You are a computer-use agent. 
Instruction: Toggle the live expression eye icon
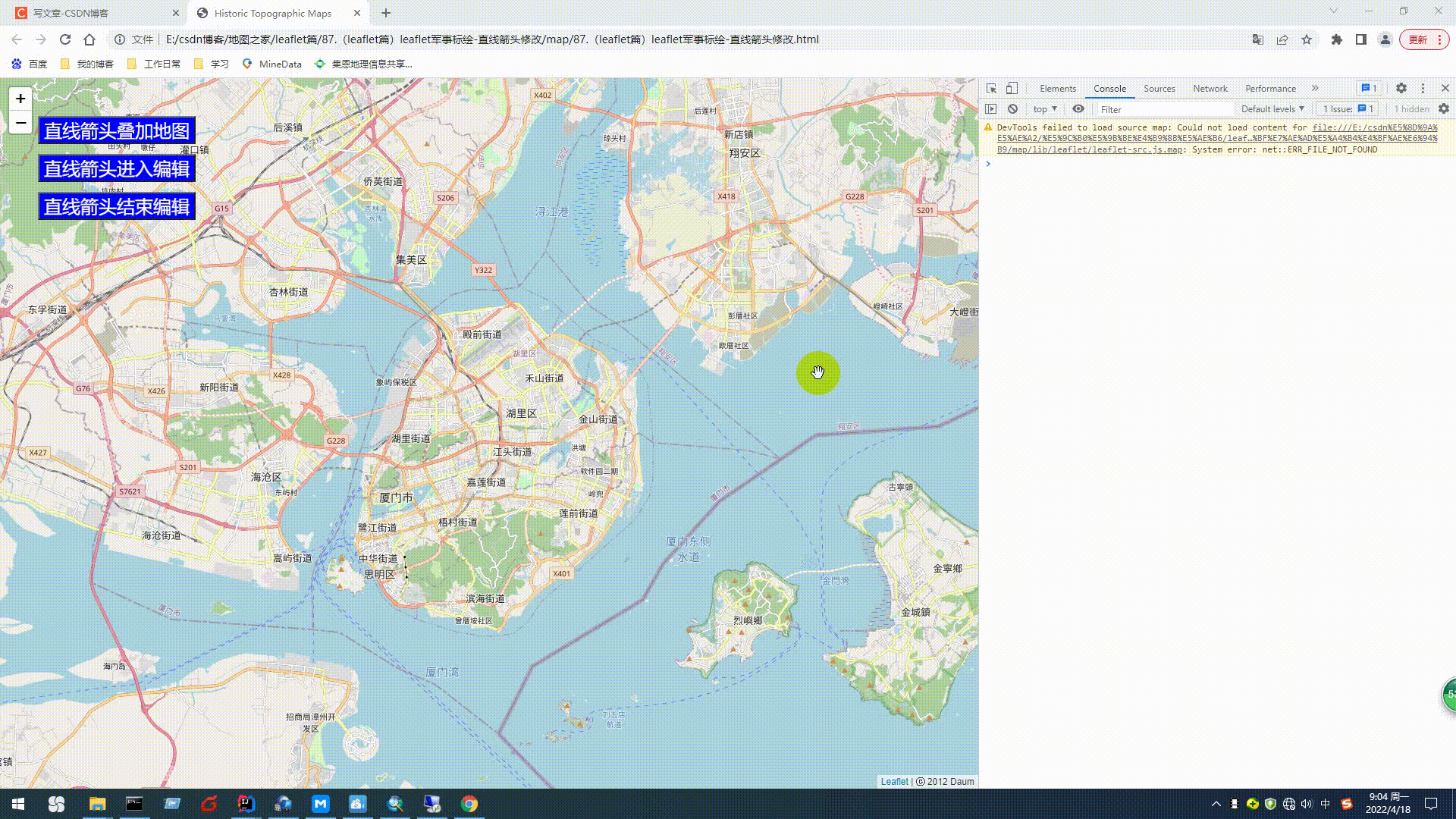(1078, 109)
